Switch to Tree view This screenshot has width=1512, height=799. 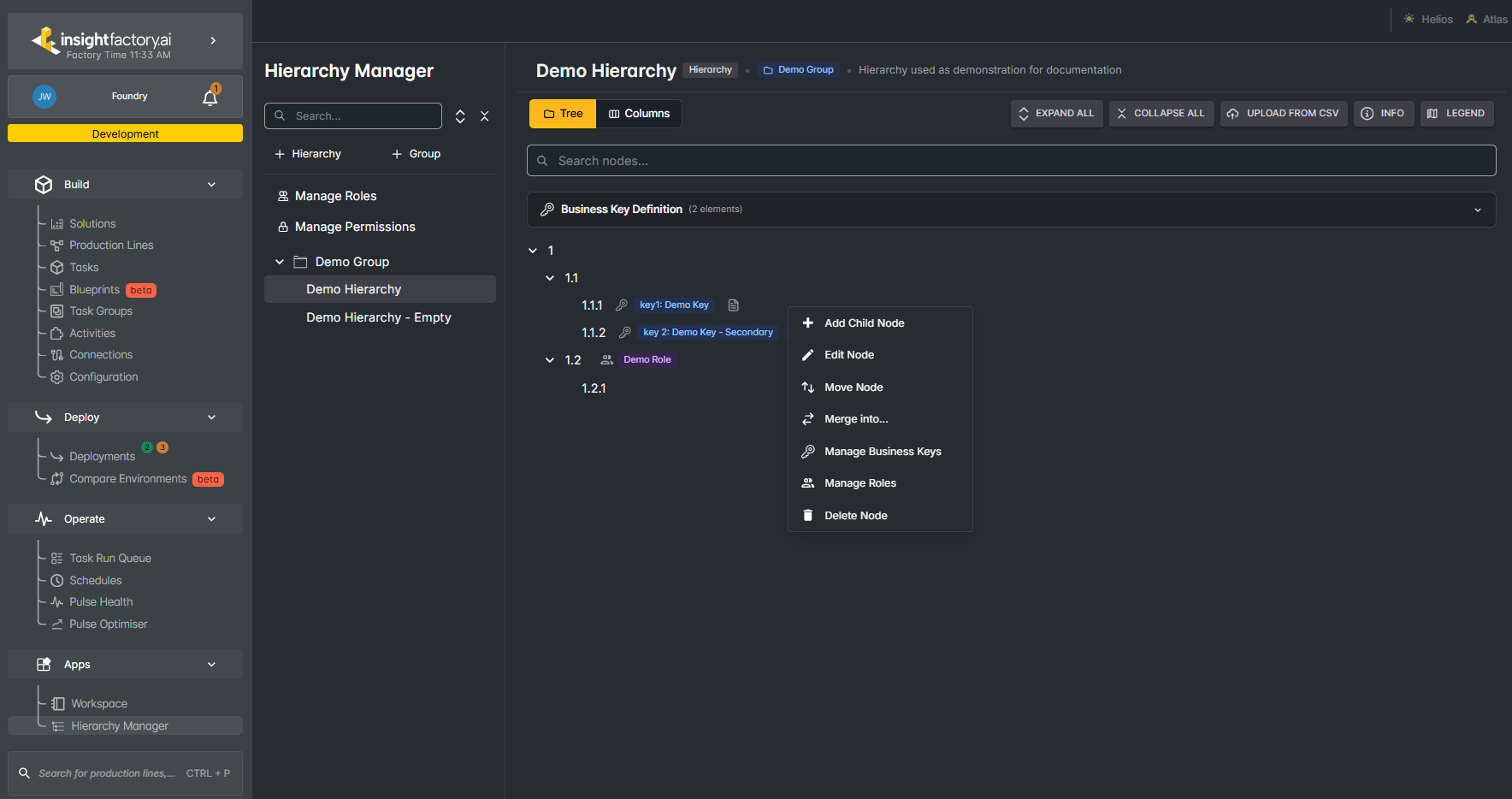(x=563, y=114)
